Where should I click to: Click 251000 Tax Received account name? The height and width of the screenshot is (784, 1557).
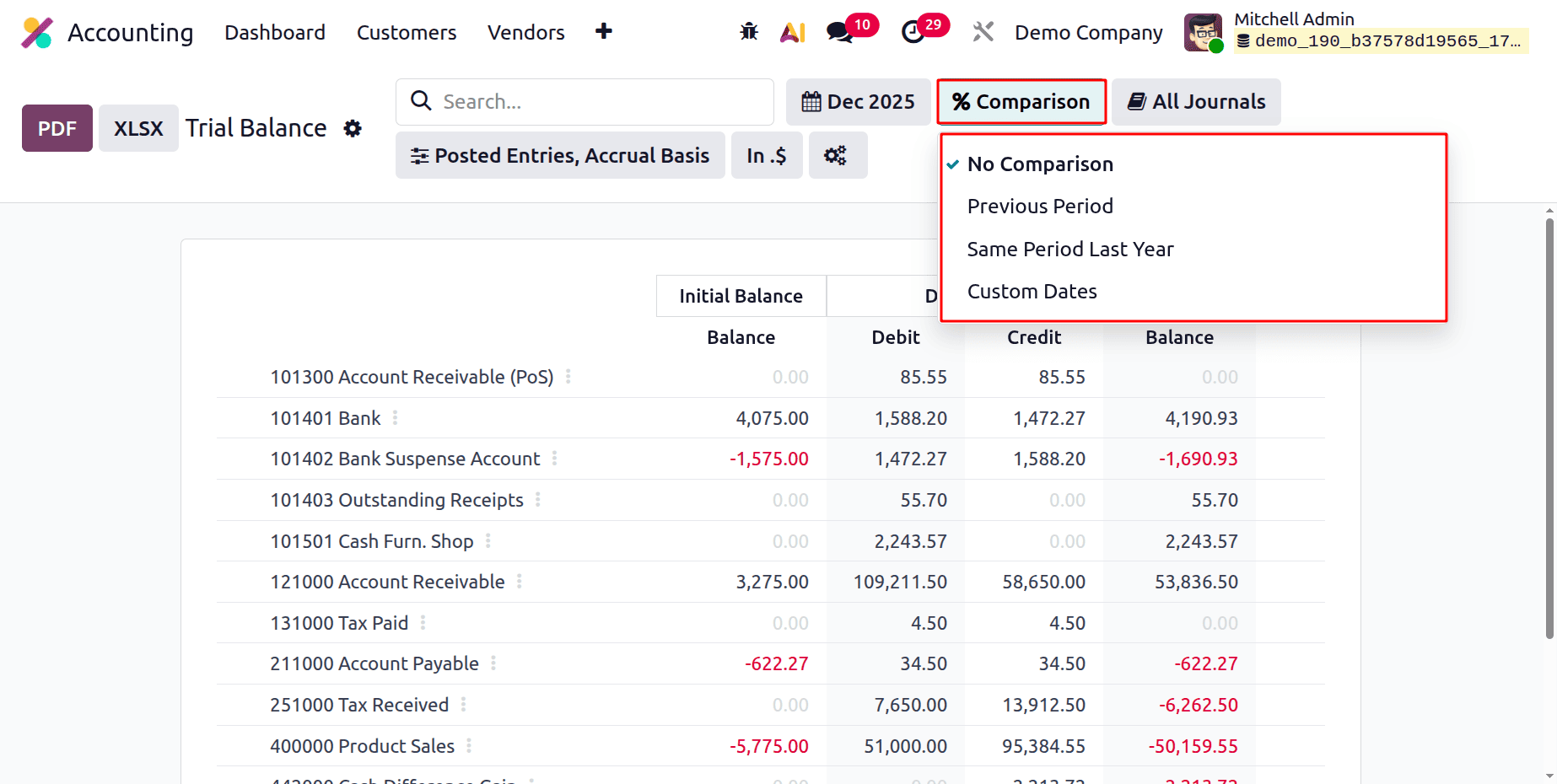[359, 705]
